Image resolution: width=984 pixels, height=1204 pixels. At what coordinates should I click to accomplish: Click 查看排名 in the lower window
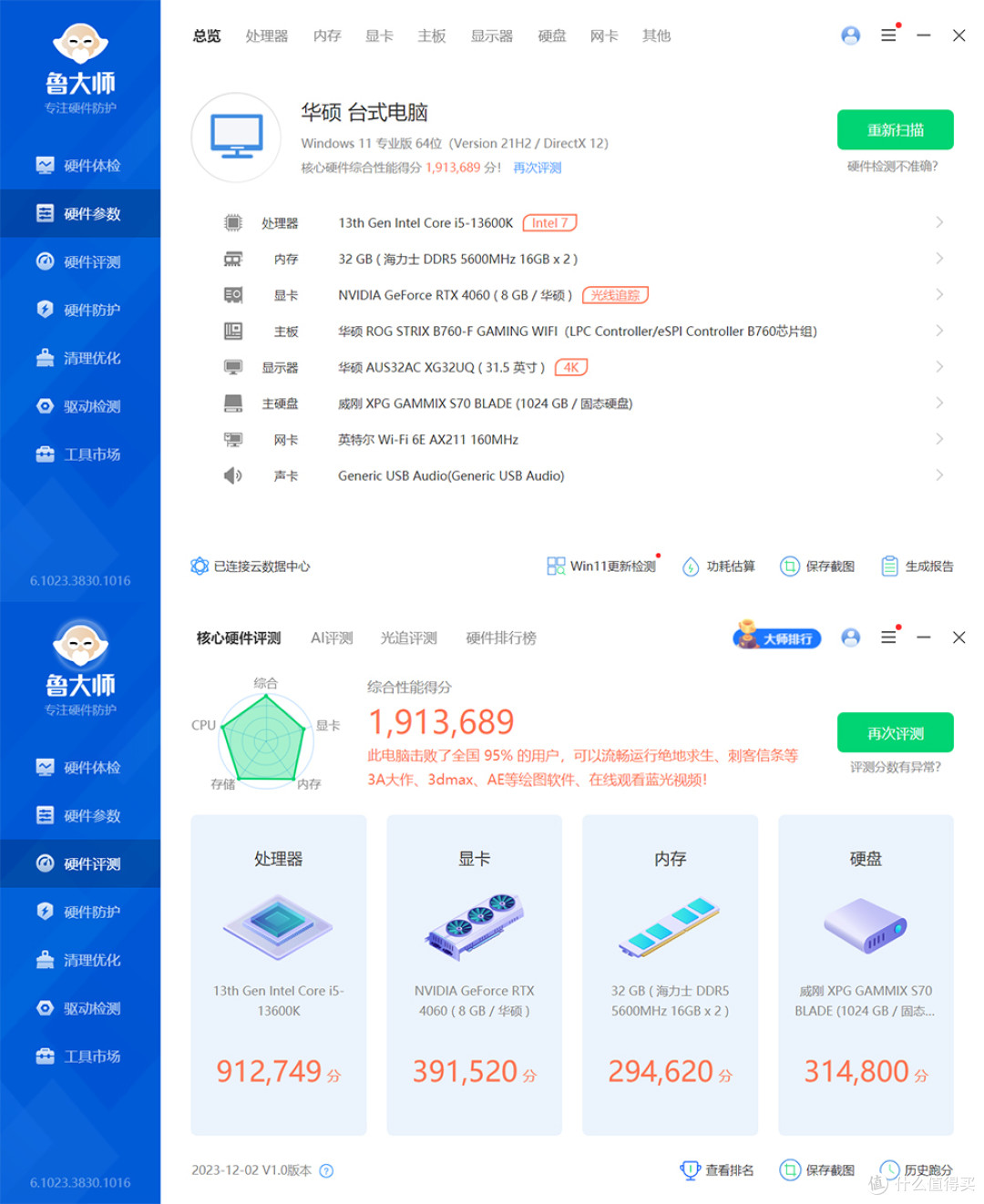[x=717, y=1170]
